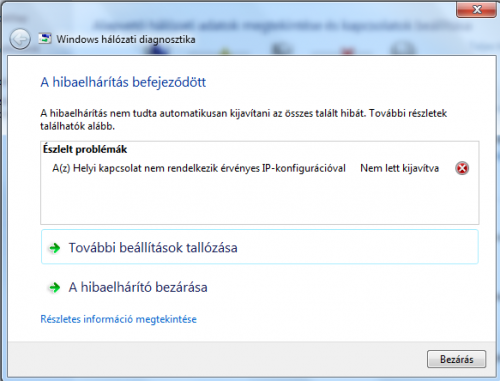Image resolution: width=500 pixels, height=381 pixels.
Task: Open További beállítások tallózása option
Action: pyautogui.click(x=260, y=247)
